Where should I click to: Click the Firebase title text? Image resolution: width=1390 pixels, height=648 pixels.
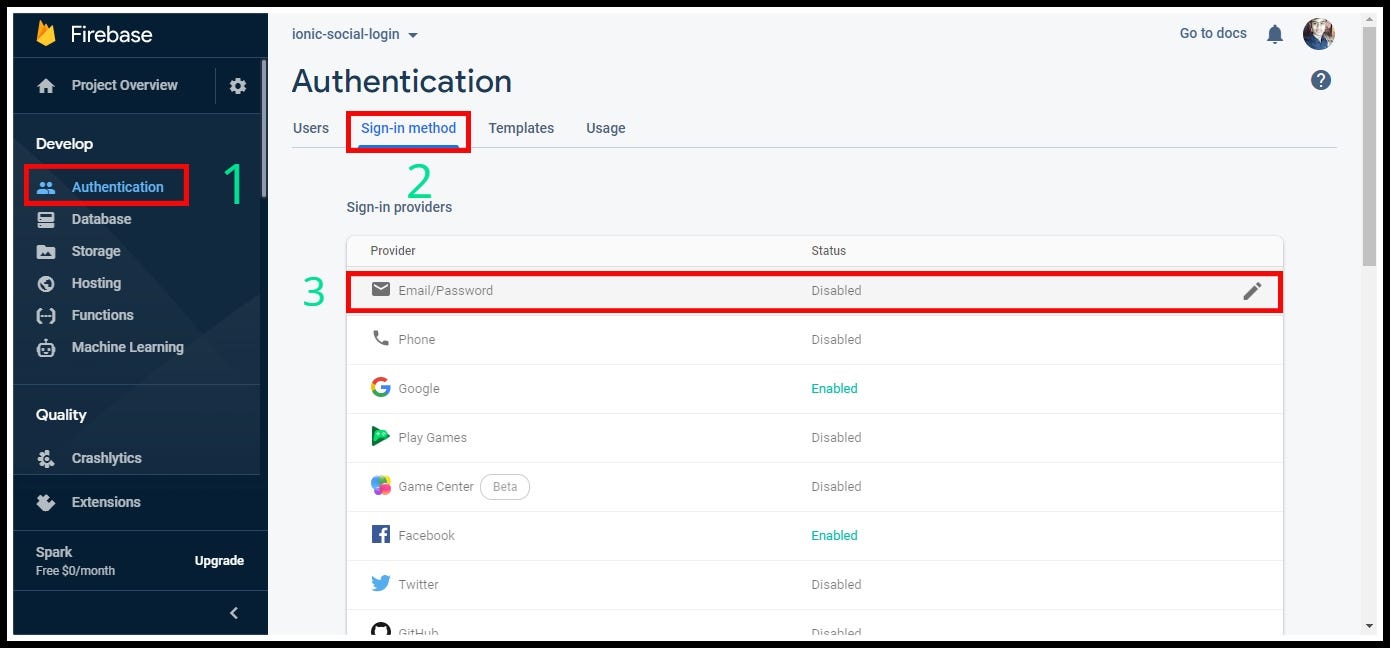pos(111,34)
